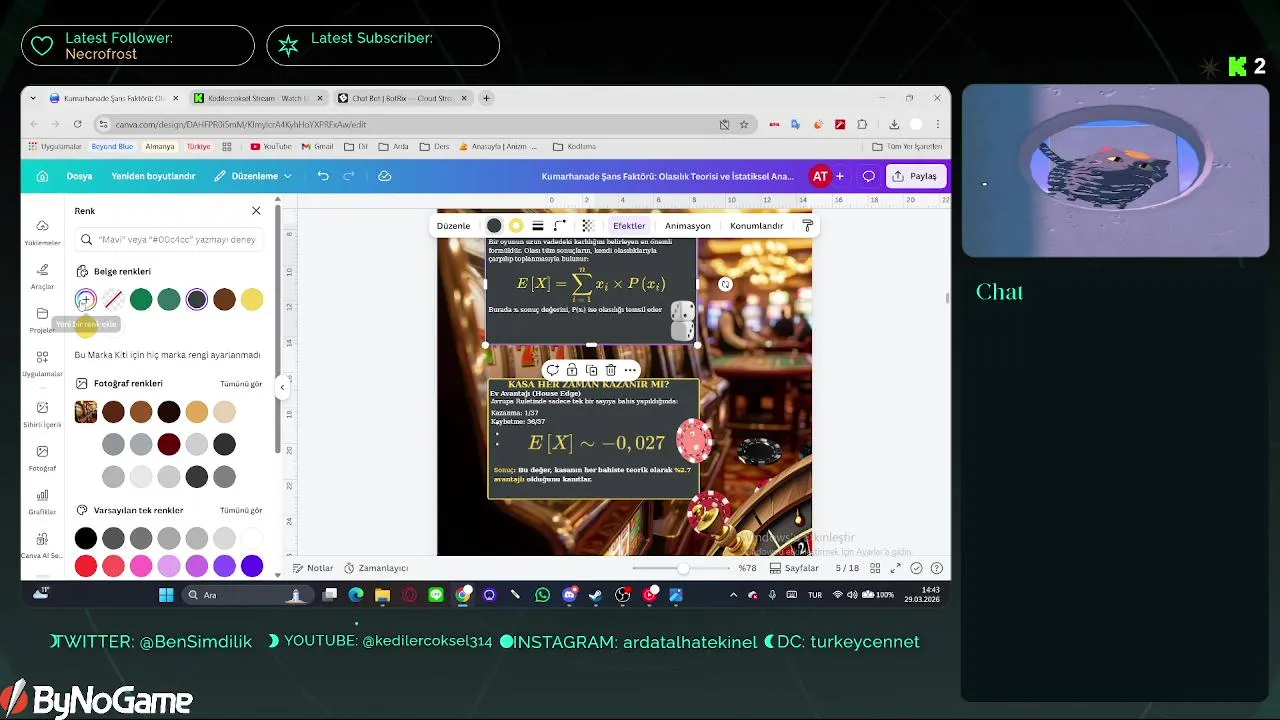Open Grafikler panel in sidebar
The width and height of the screenshot is (1280, 720).
[x=42, y=502]
